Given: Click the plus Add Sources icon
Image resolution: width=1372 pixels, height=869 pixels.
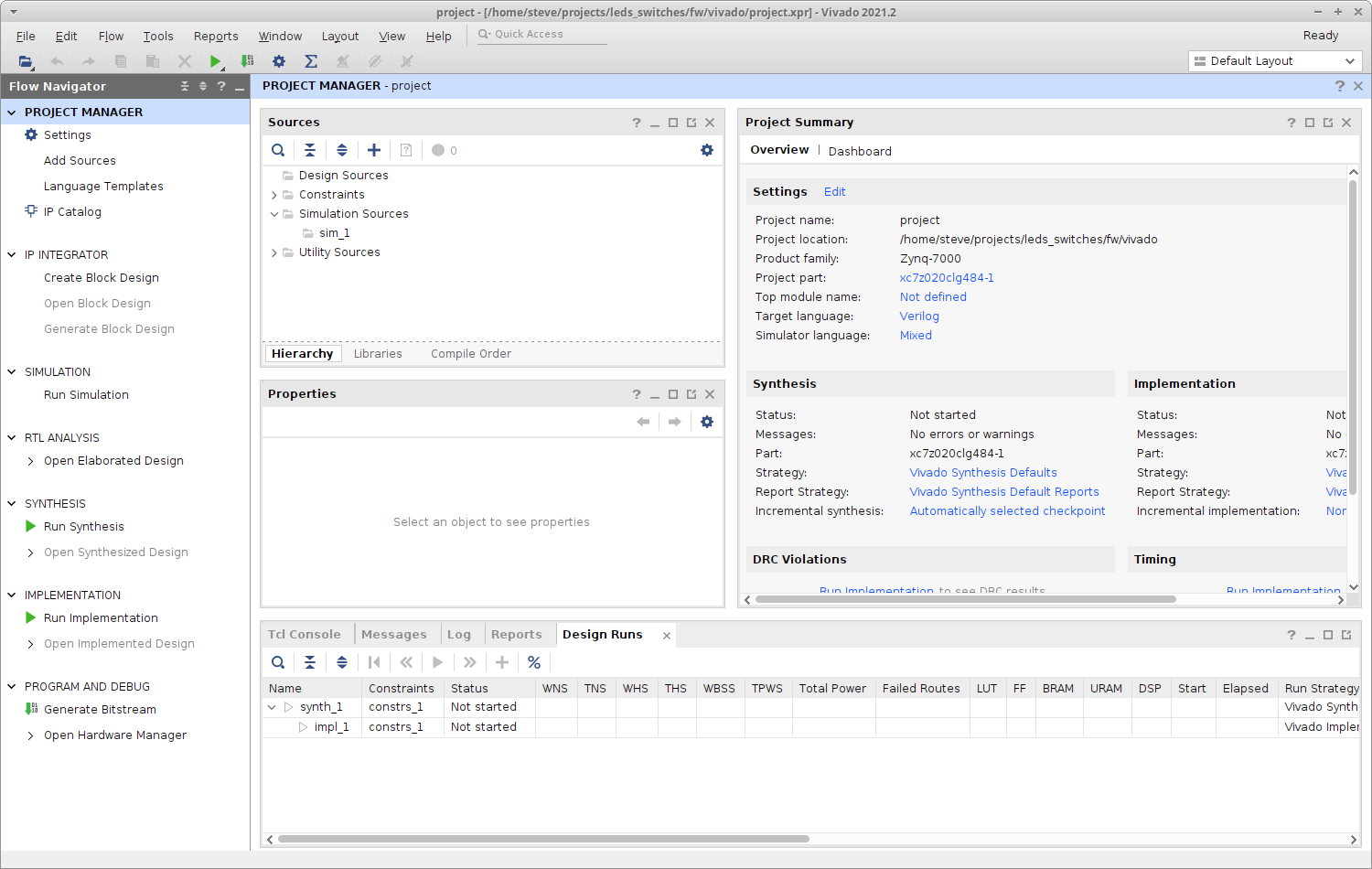Looking at the screenshot, I should (374, 150).
